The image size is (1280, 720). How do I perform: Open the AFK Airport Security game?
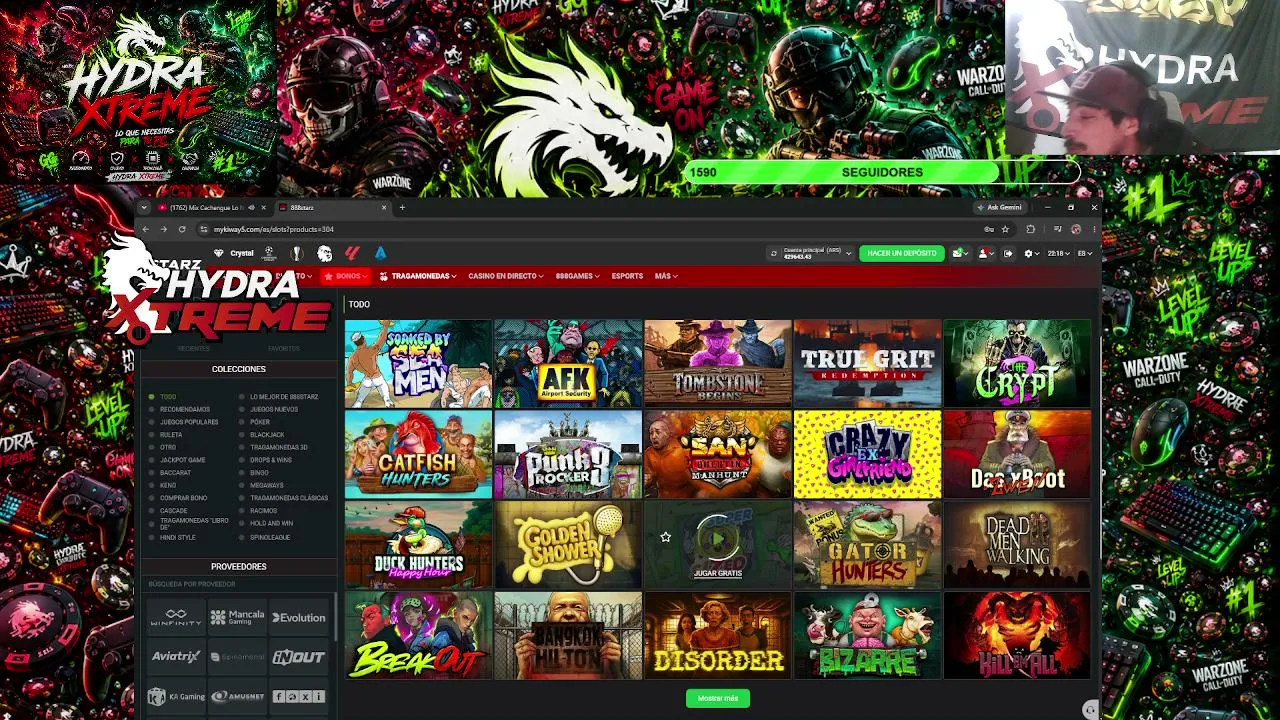[x=568, y=364]
